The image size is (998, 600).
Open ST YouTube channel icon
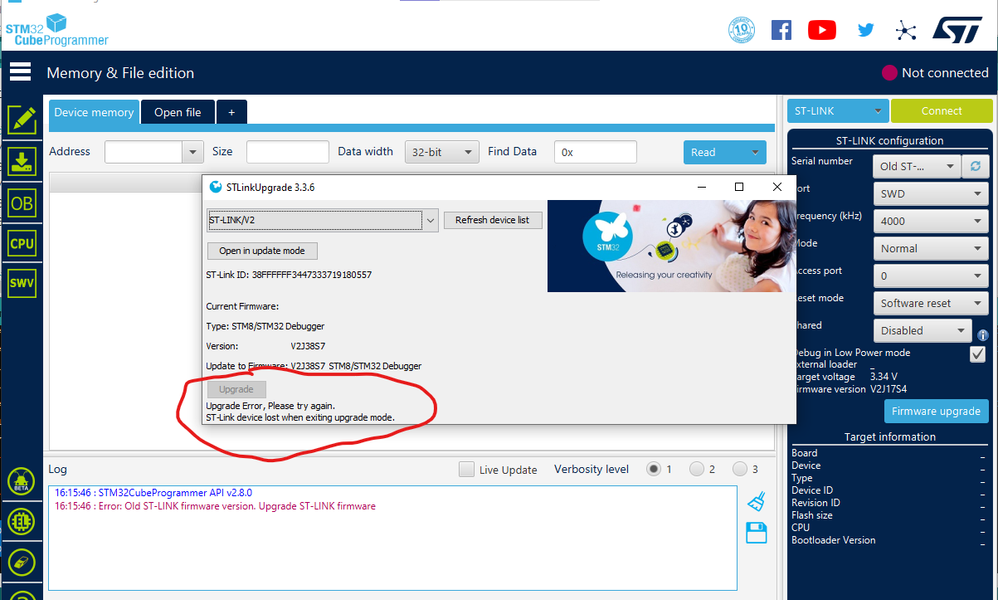[822, 30]
